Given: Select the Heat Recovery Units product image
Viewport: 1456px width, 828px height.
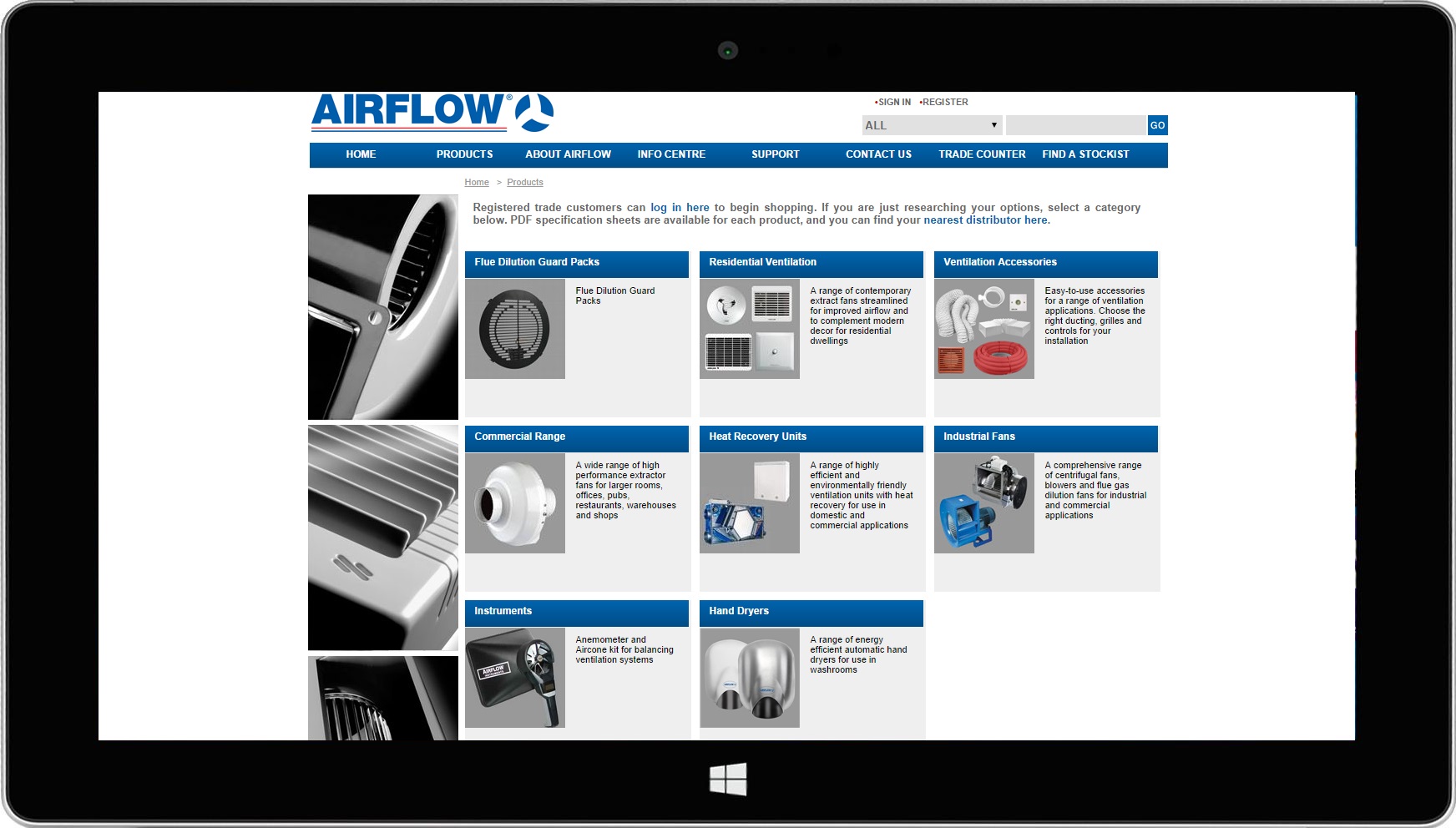Looking at the screenshot, I should coord(749,503).
